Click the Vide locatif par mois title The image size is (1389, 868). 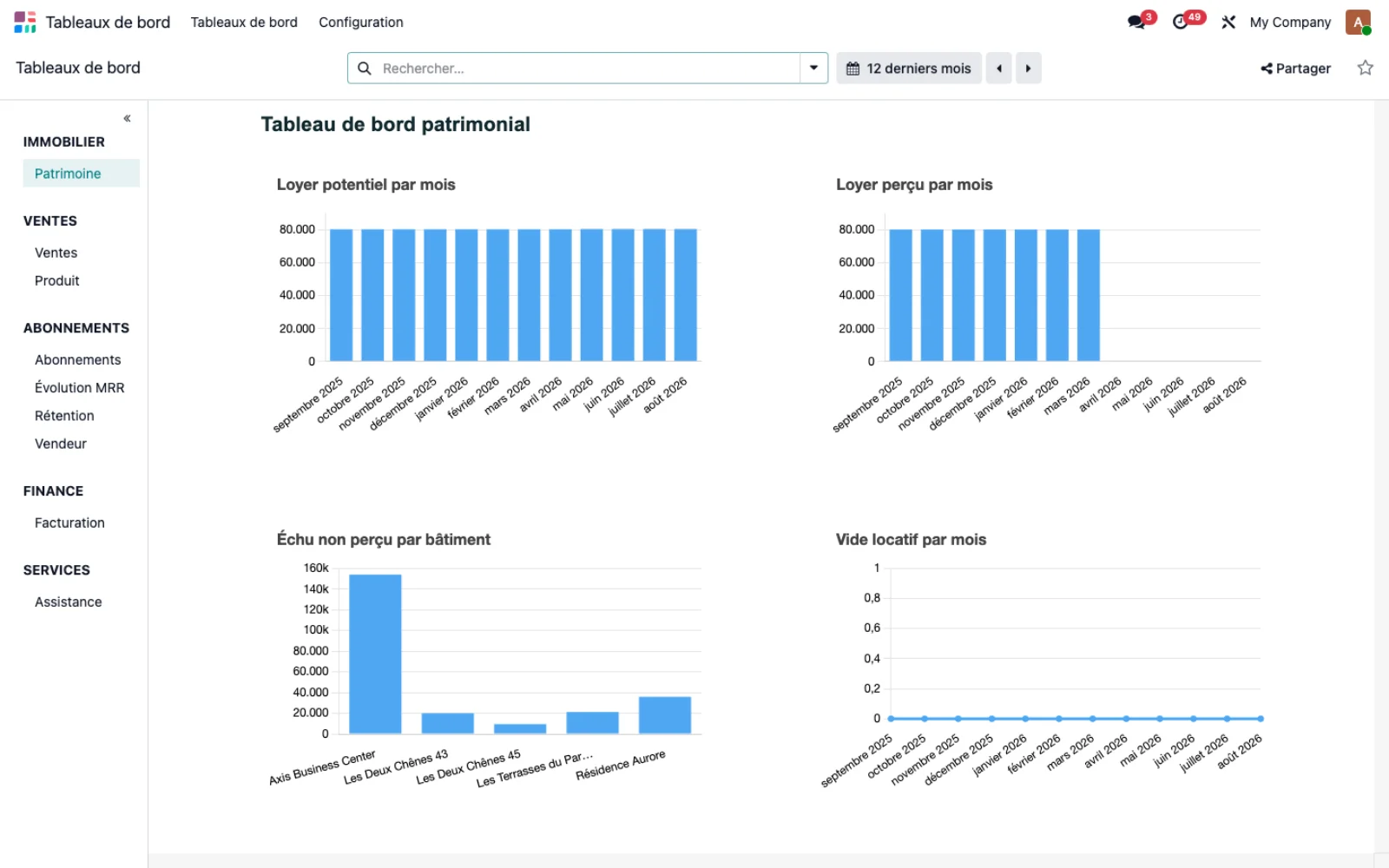pyautogui.click(x=912, y=540)
